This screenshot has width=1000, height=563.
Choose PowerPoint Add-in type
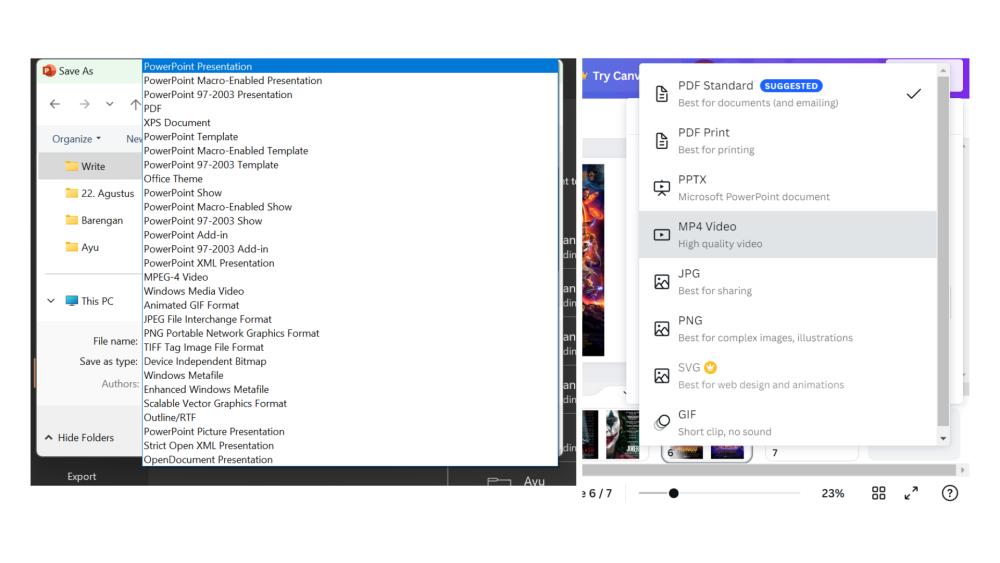click(350, 235)
